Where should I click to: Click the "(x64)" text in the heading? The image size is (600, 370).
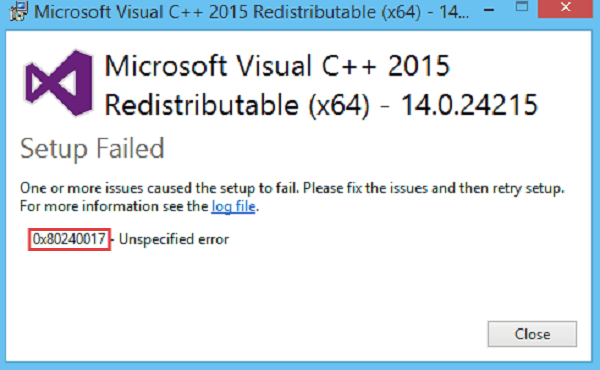click(x=339, y=105)
